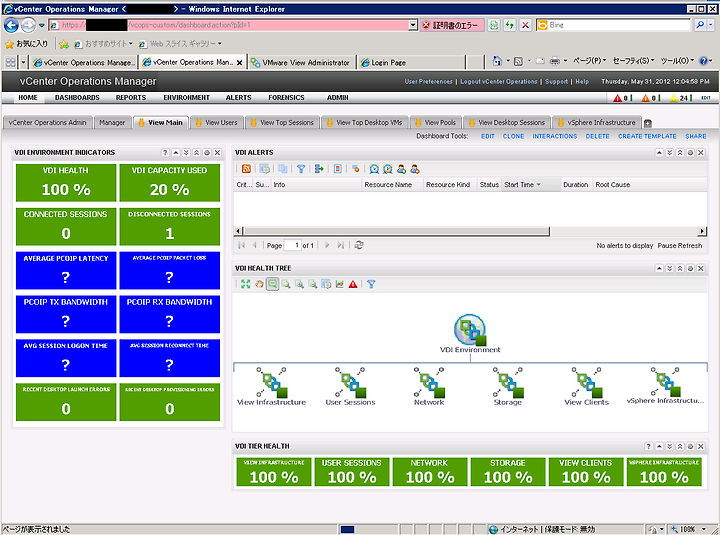Open the Tools(O) menu in IE command bar
This screenshot has width=720, height=535.
(677, 61)
